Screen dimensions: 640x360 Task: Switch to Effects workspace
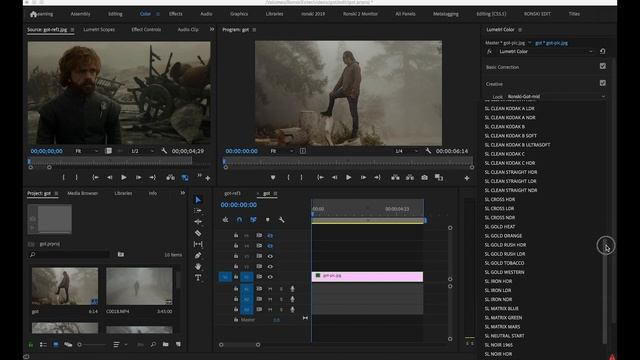coord(176,14)
